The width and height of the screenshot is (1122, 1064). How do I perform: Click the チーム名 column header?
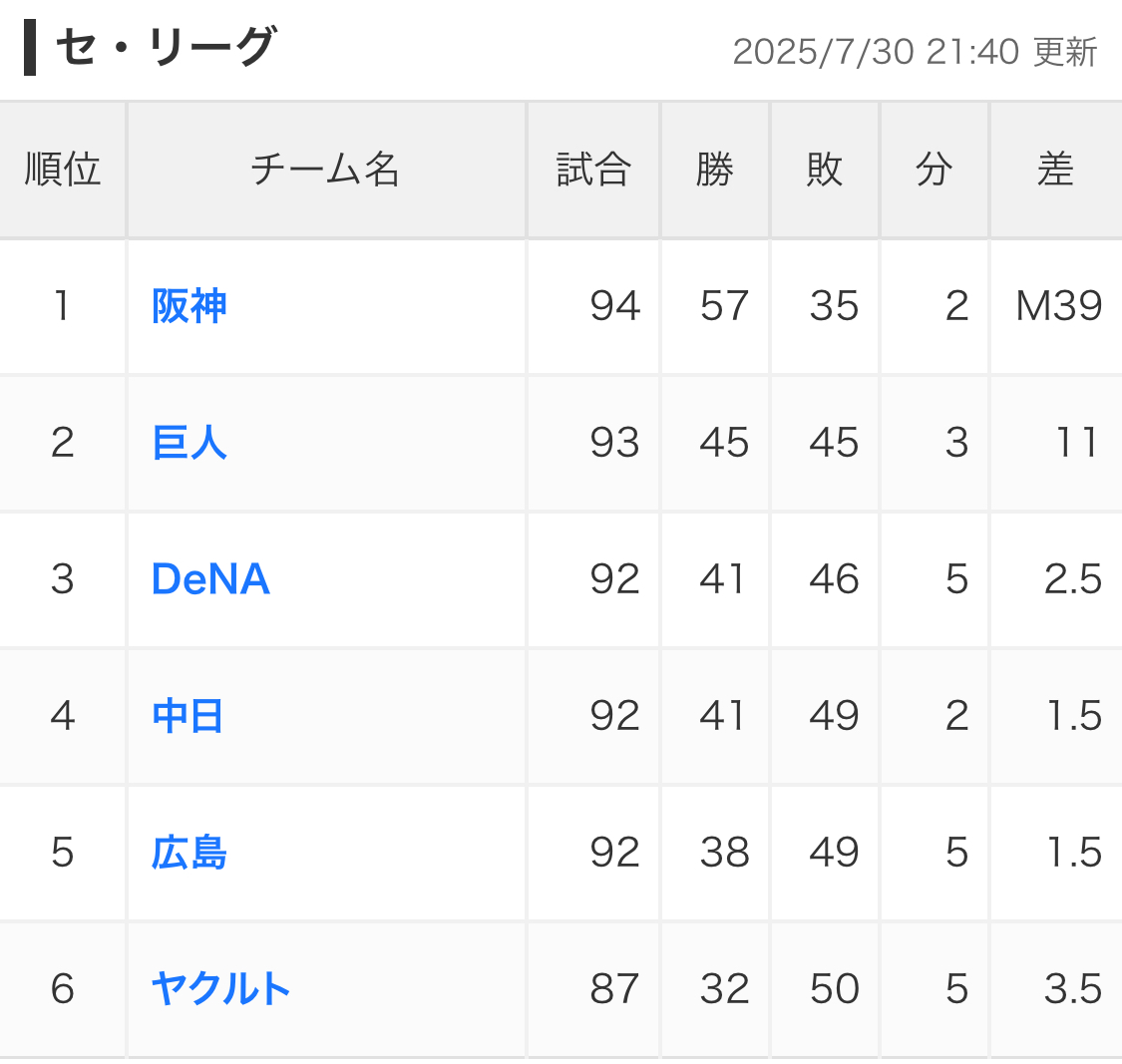[x=326, y=170]
